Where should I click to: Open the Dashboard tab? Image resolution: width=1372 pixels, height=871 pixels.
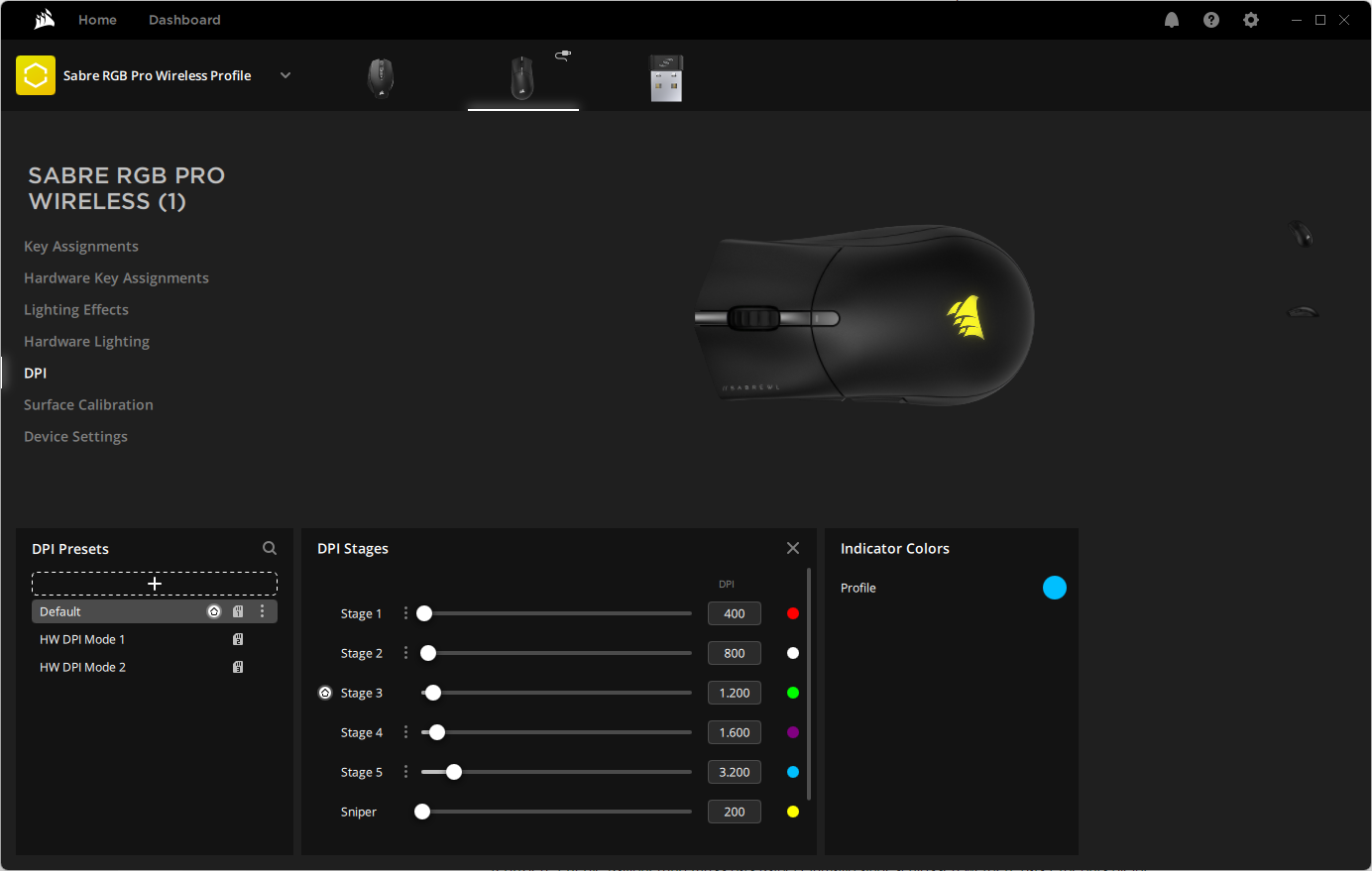(x=184, y=20)
